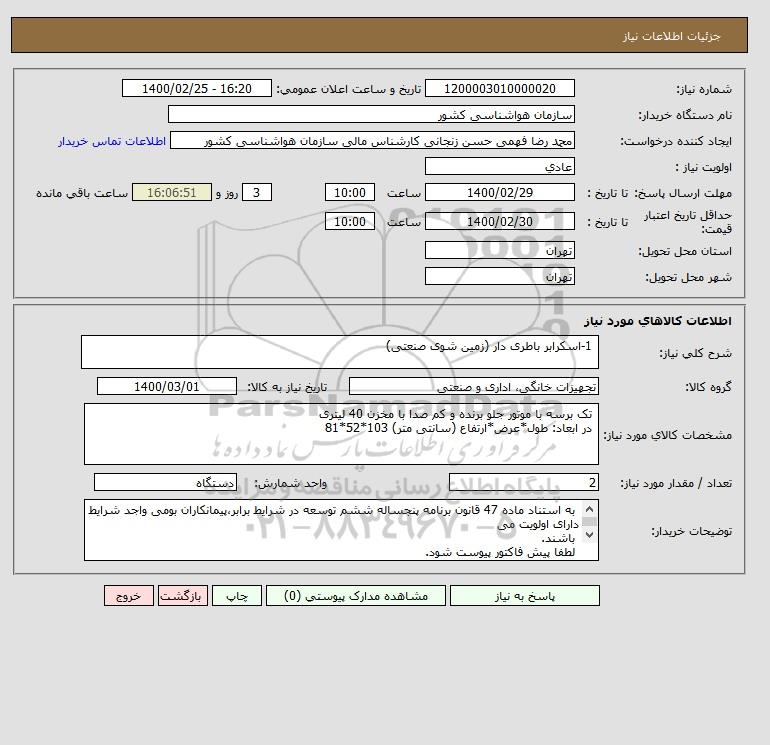Click the مشخصات کالای مورد نیاز label

point(667,435)
